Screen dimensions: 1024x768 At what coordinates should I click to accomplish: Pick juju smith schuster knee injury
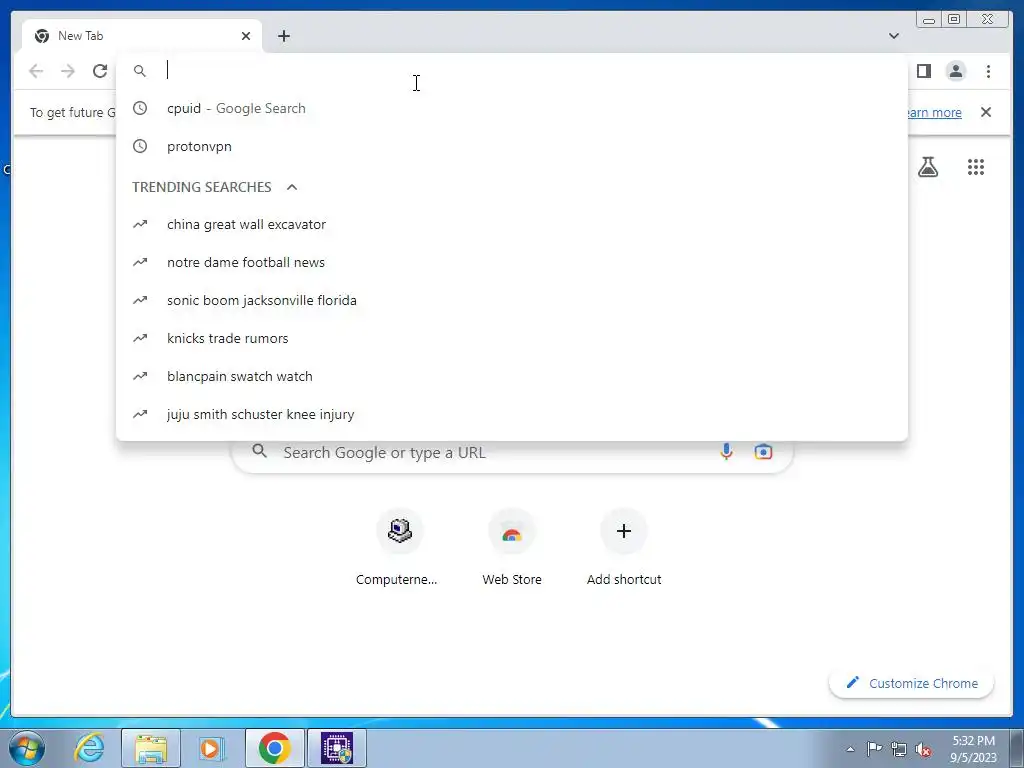[x=511, y=414]
